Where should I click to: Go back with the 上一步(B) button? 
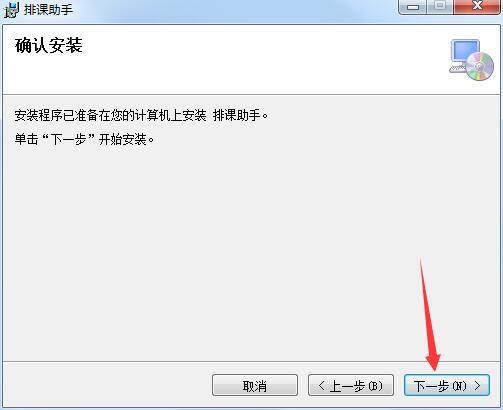coord(351,385)
